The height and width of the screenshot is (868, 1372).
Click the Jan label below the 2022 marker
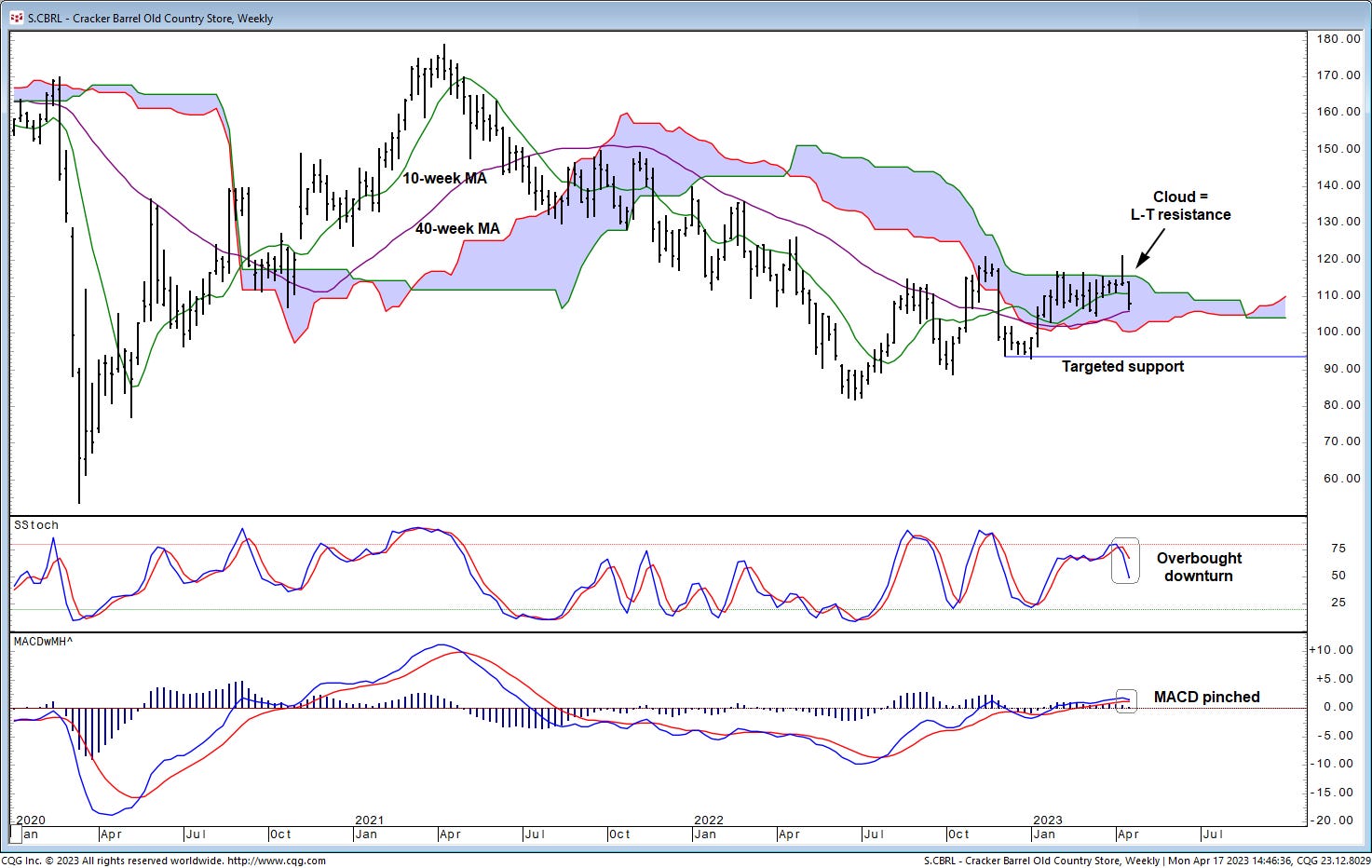tap(705, 834)
